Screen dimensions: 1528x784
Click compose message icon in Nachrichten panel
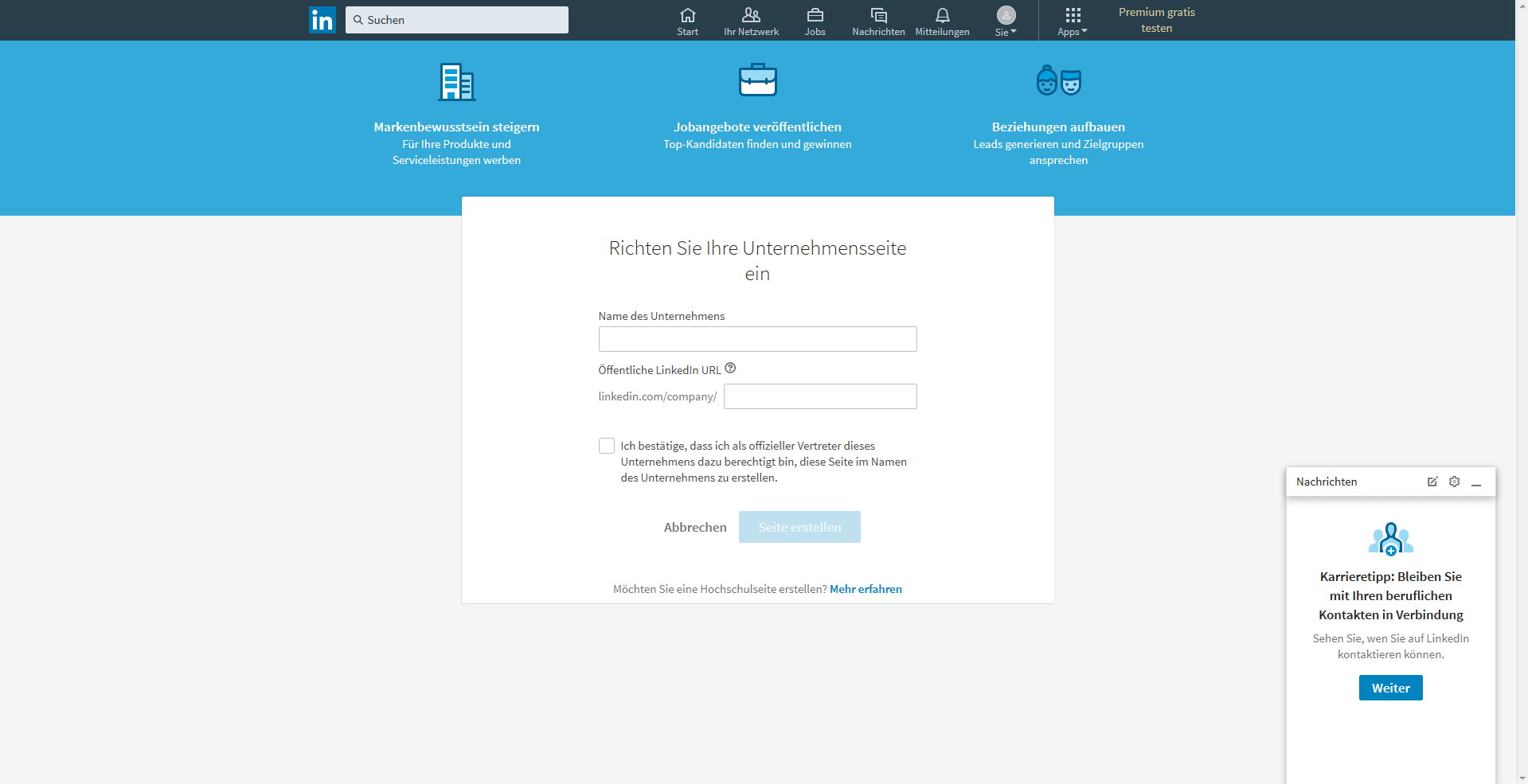(x=1432, y=482)
